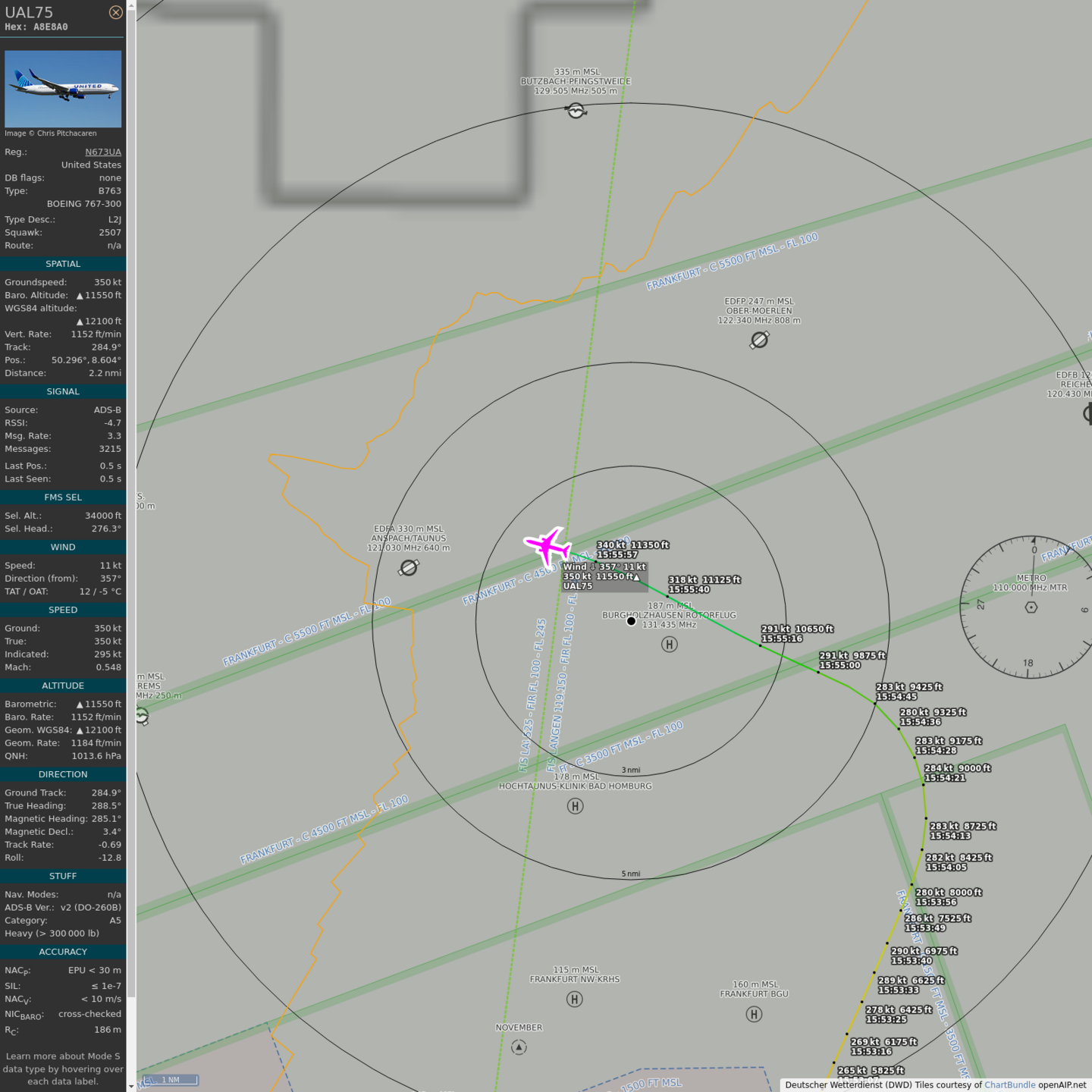Select the Frankfurt BGU heliport icon
The width and height of the screenshot is (1092, 1092).
tap(754, 1014)
